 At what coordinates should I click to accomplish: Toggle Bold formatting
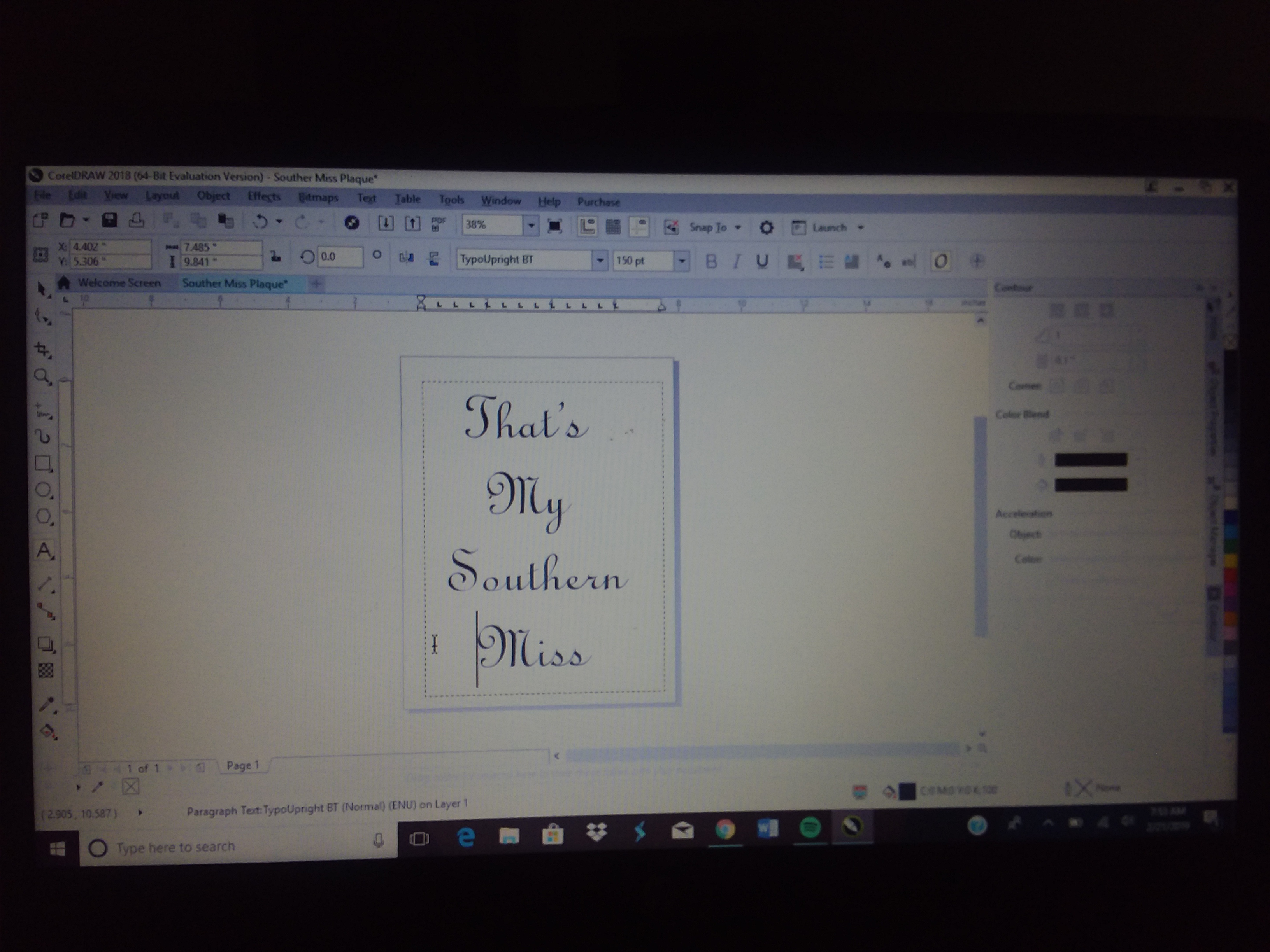[x=711, y=262]
